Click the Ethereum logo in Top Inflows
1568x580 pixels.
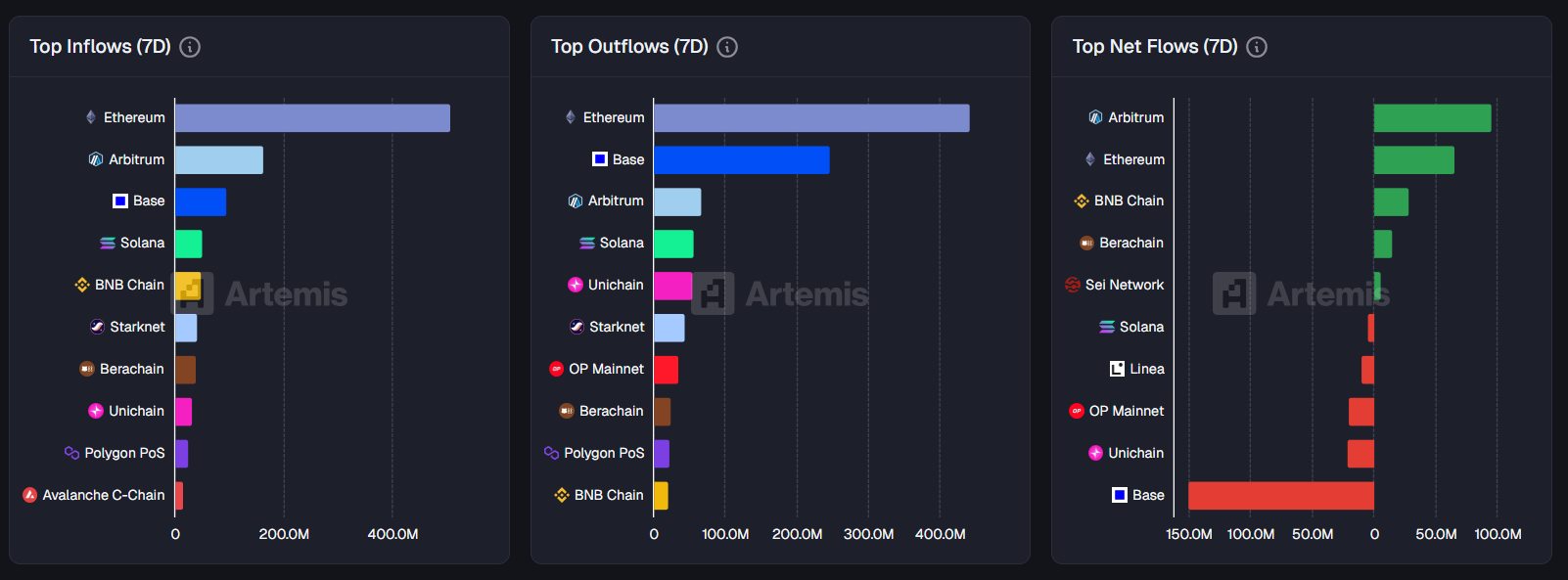[91, 117]
